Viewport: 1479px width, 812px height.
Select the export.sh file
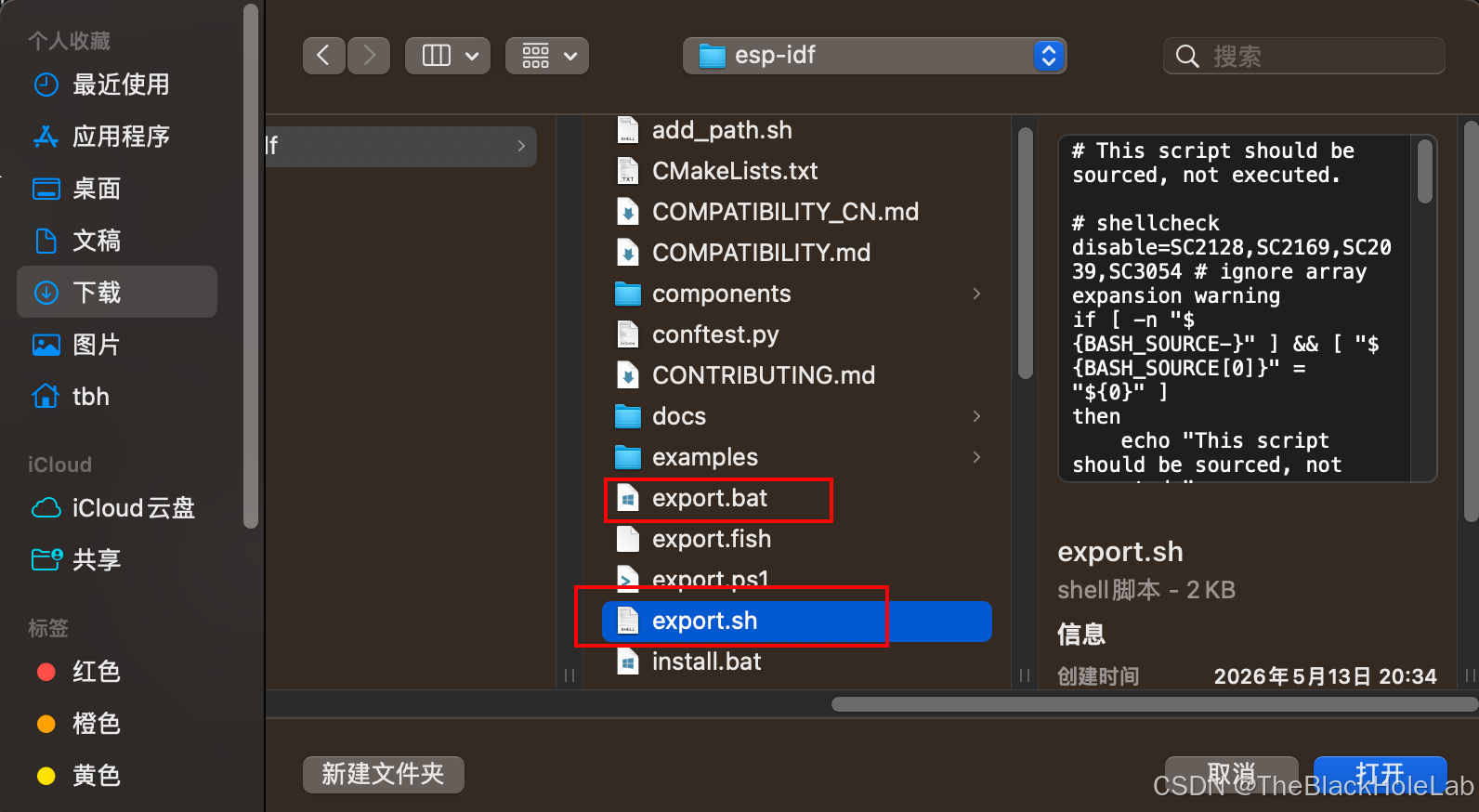pyautogui.click(x=797, y=621)
